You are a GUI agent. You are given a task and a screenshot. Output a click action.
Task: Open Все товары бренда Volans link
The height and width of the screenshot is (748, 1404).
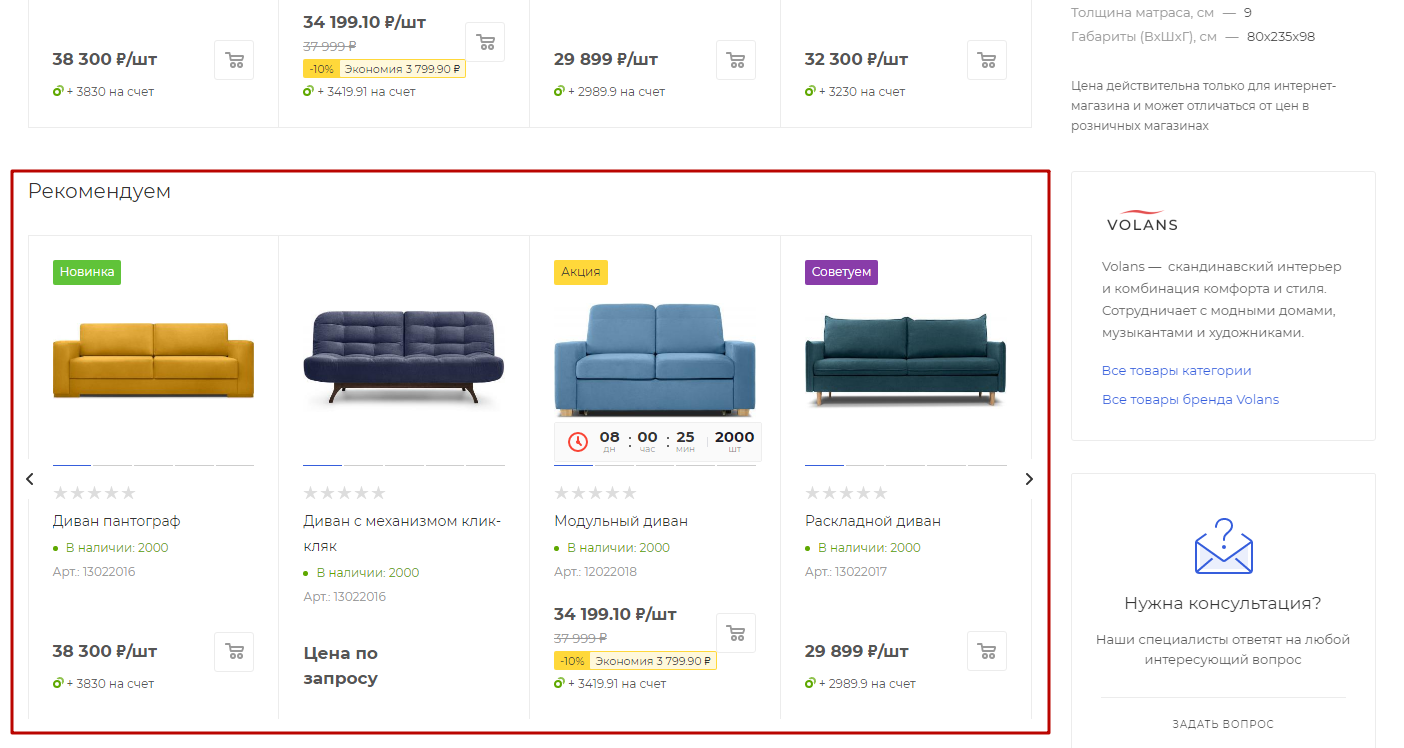coord(1190,399)
